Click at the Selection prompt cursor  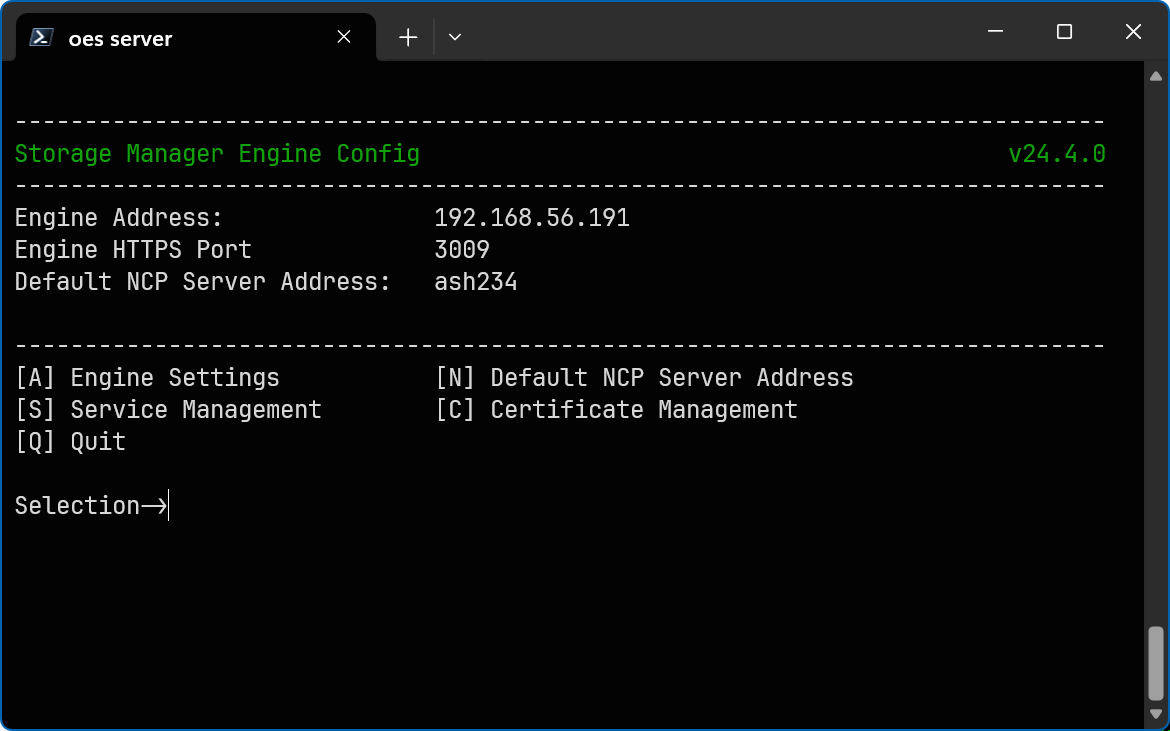point(169,506)
